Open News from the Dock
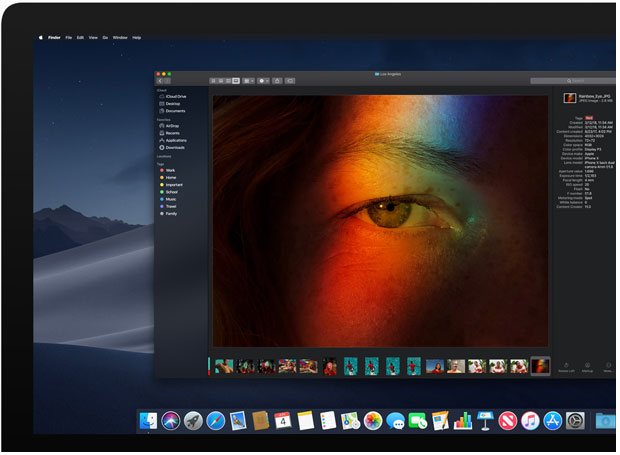Image resolution: width=620 pixels, height=455 pixels. [x=508, y=421]
